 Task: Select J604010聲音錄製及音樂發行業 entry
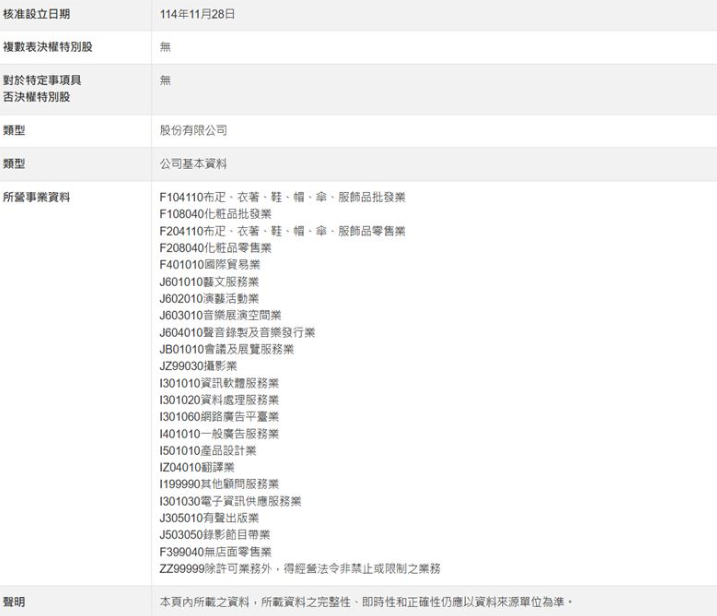237,332
